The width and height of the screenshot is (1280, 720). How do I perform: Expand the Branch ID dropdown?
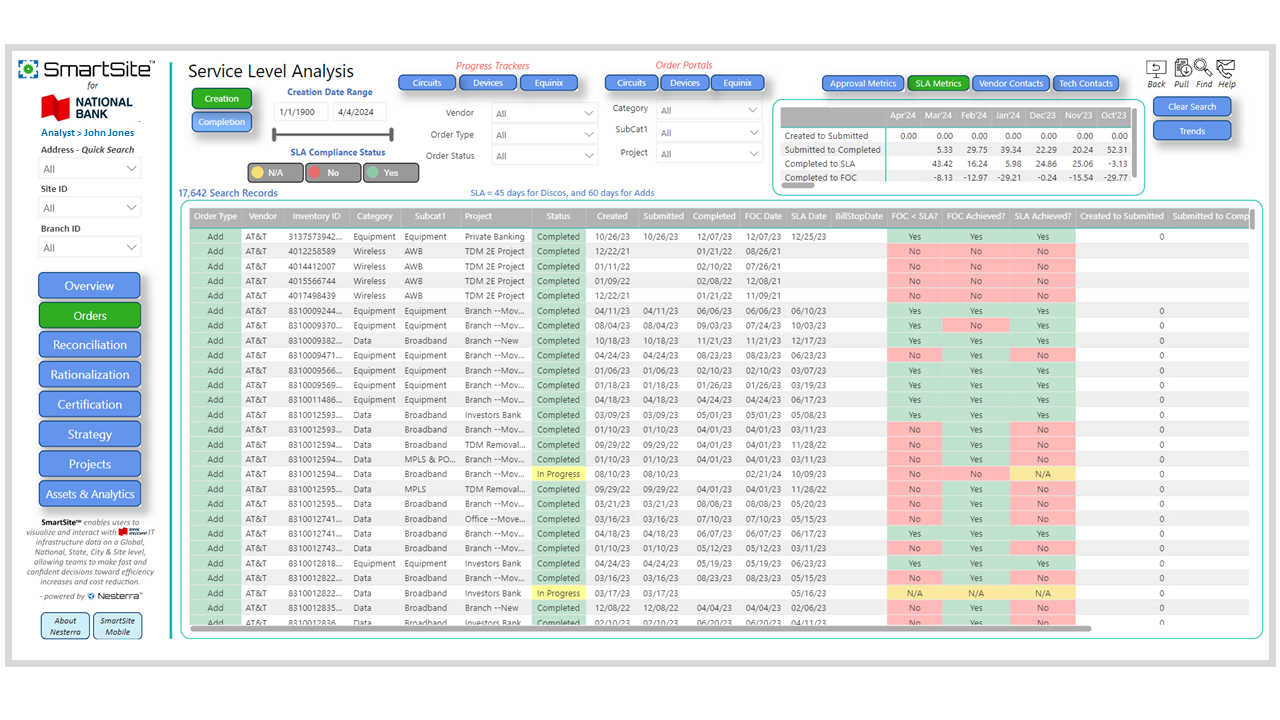[90, 248]
